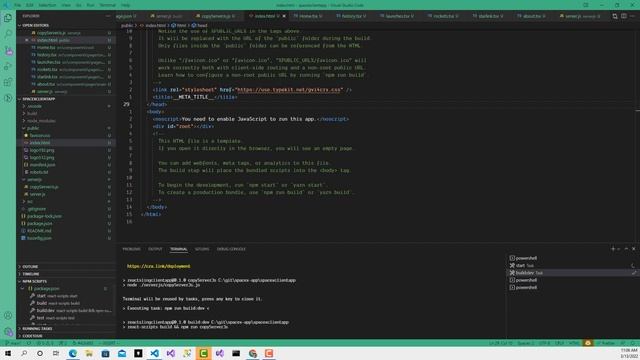Open the Run and Debug view icon
The image size is (640, 360).
click(8, 67)
